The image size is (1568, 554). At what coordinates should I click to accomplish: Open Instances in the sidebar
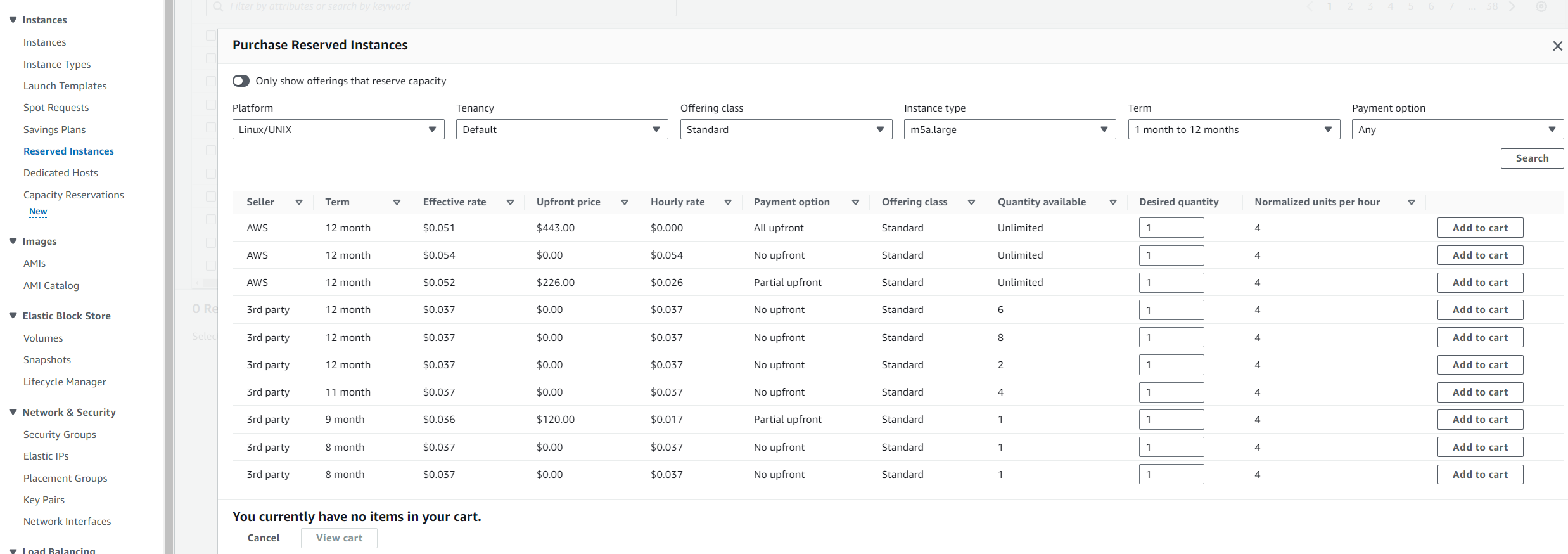44,42
